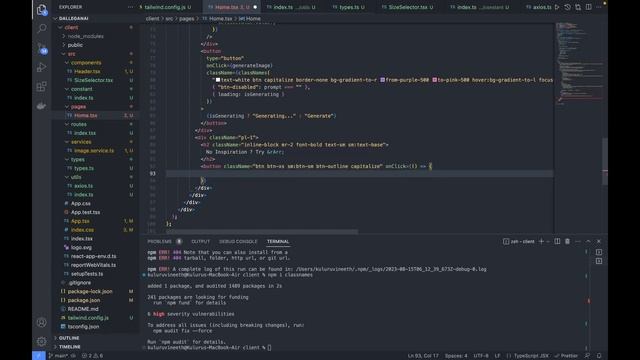Split the editor to the right

pyautogui.click(x=589, y=7)
